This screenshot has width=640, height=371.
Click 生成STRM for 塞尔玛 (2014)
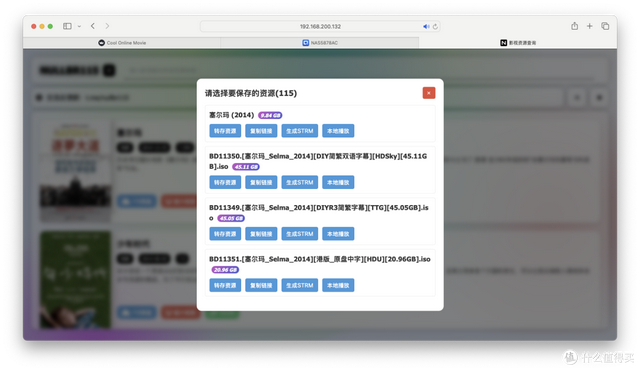pyautogui.click(x=300, y=131)
